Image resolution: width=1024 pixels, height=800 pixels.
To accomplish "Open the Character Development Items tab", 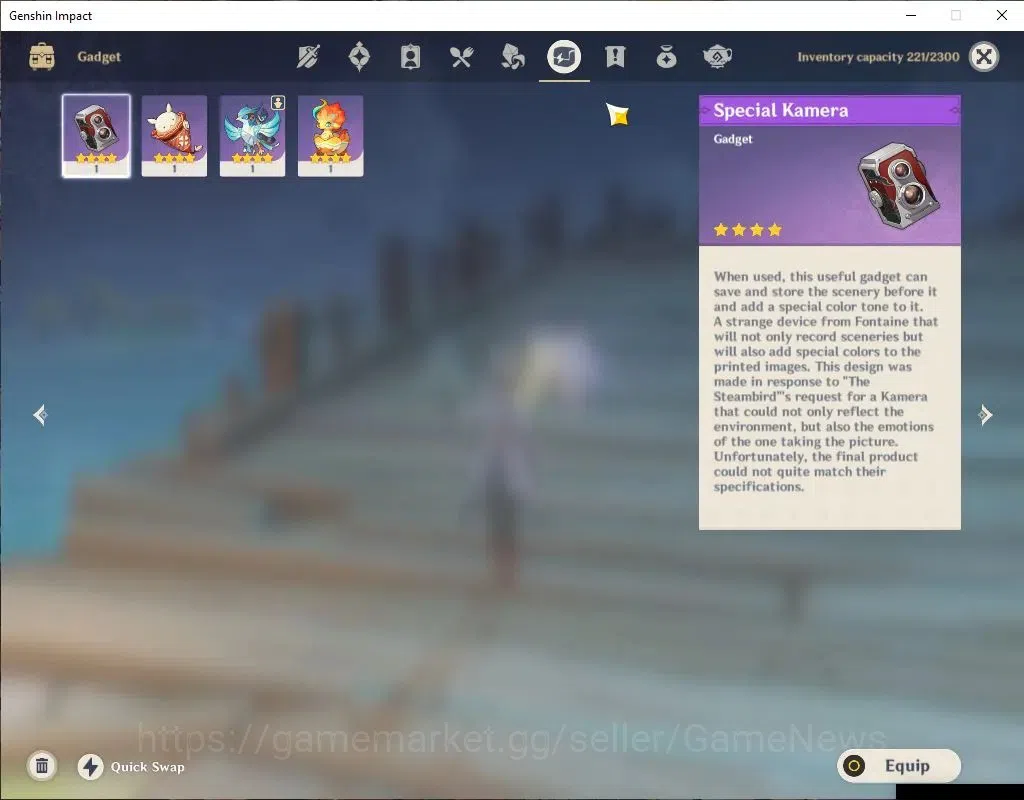I will pyautogui.click(x=410, y=57).
